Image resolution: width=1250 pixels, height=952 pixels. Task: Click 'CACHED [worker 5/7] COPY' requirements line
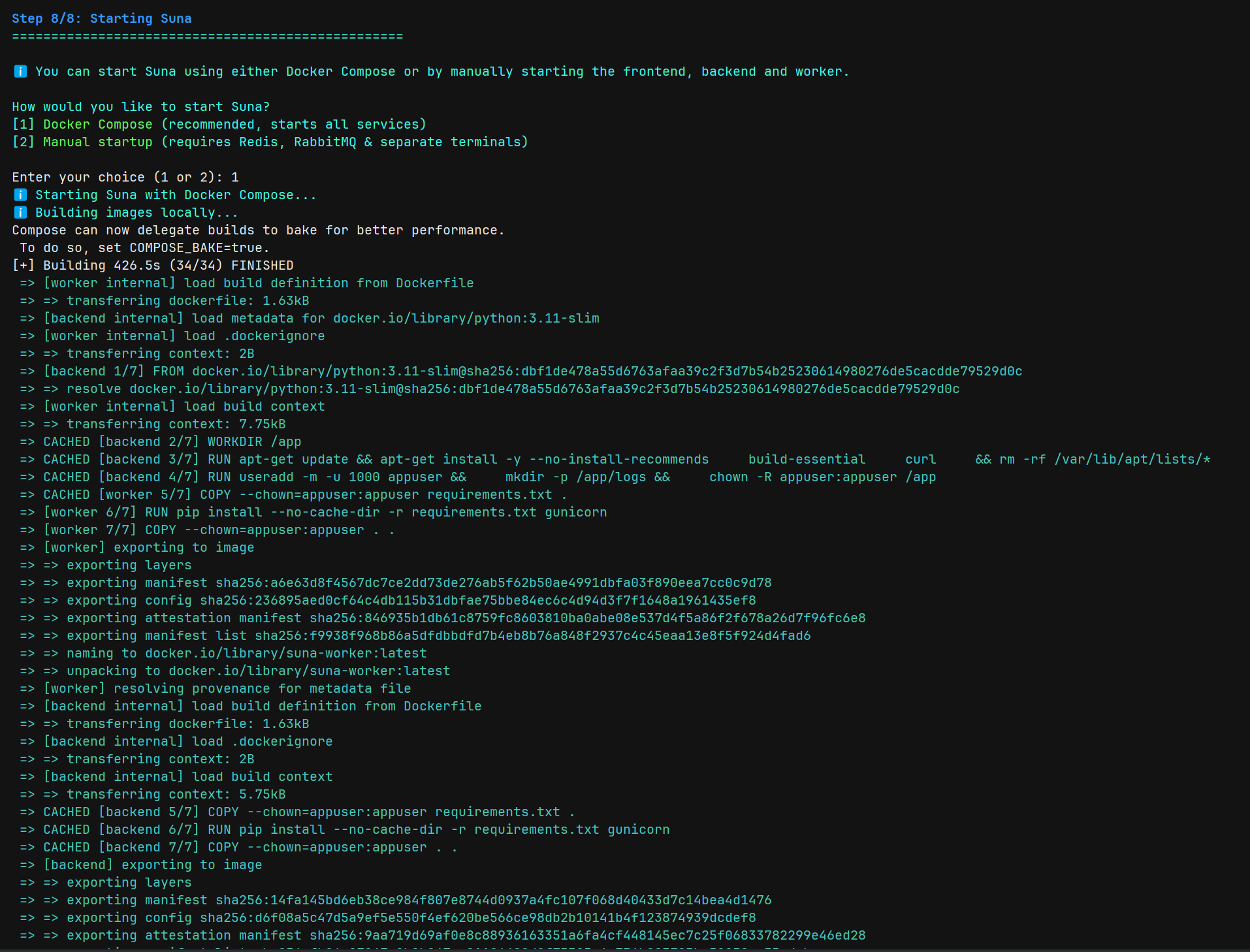tap(294, 494)
